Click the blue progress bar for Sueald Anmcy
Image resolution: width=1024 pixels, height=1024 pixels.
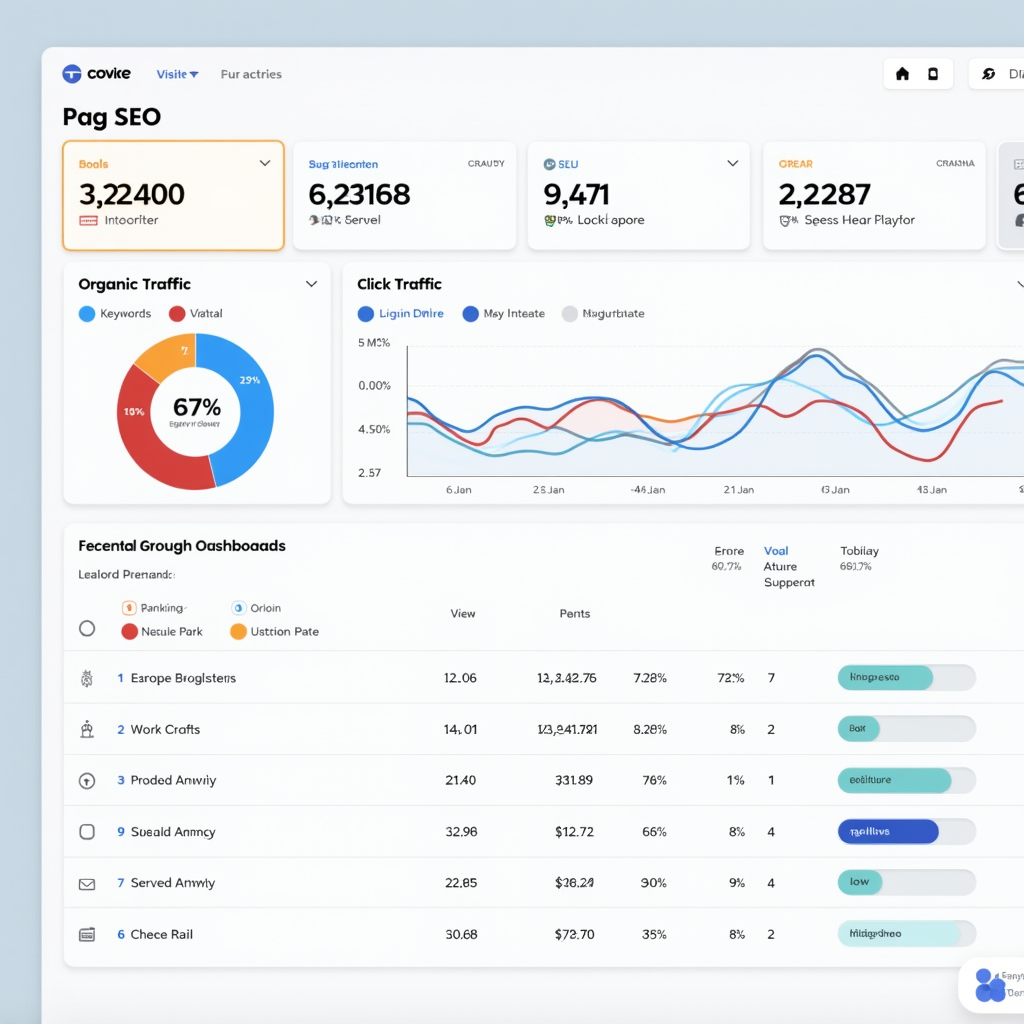(x=890, y=831)
